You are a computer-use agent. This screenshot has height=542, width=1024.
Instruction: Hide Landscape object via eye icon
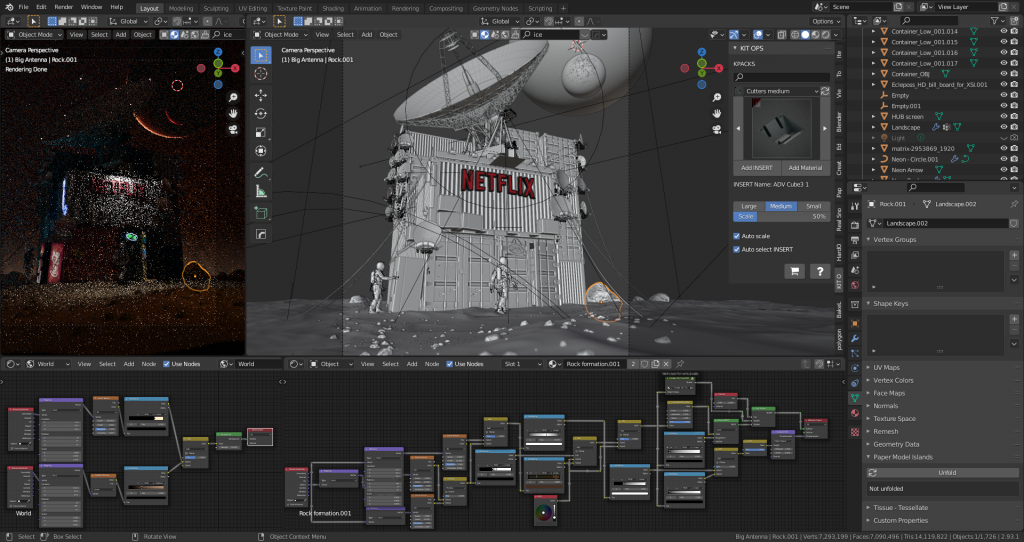[1004, 127]
